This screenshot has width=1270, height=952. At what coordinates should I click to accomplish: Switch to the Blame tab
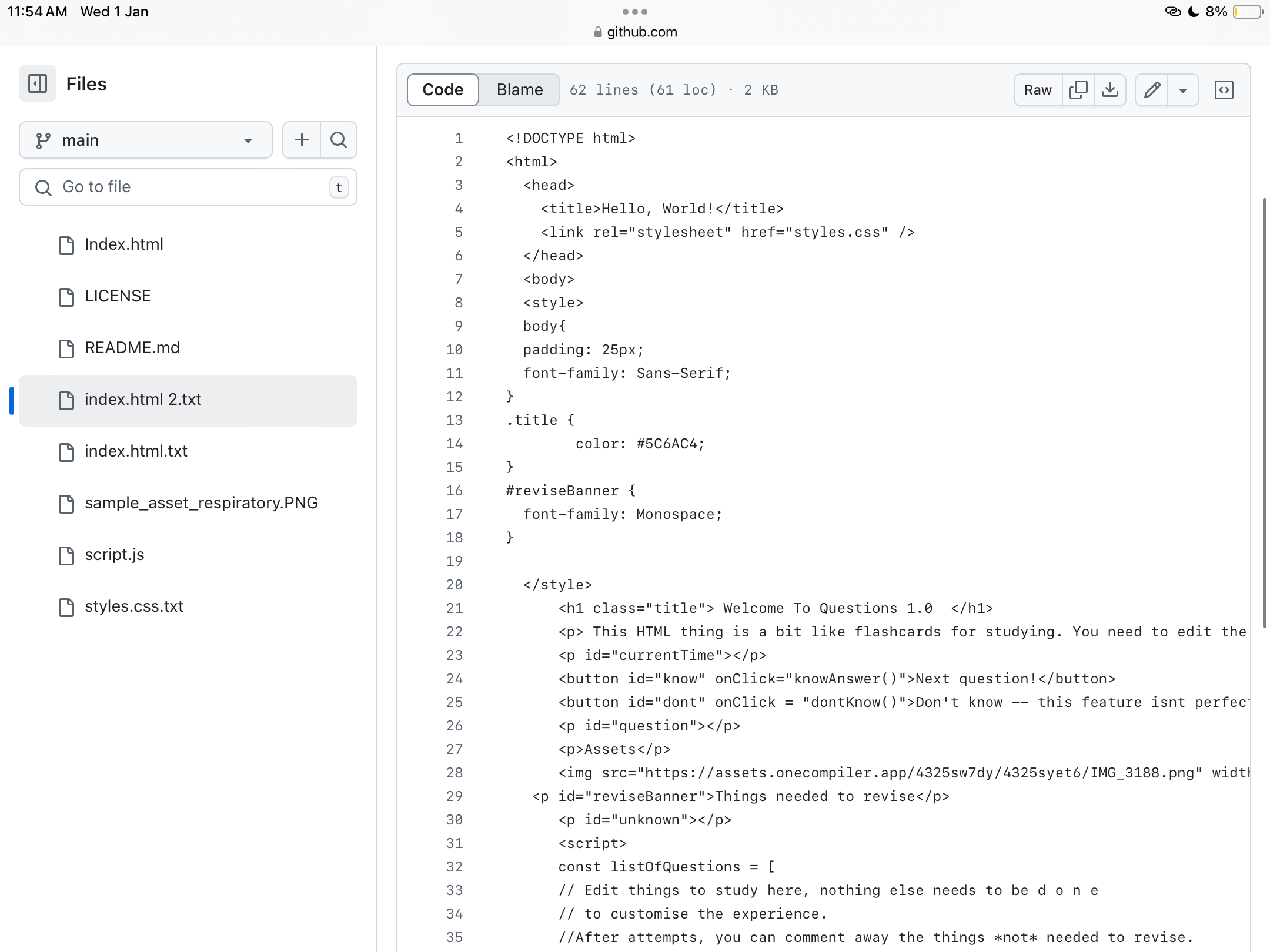pyautogui.click(x=520, y=90)
